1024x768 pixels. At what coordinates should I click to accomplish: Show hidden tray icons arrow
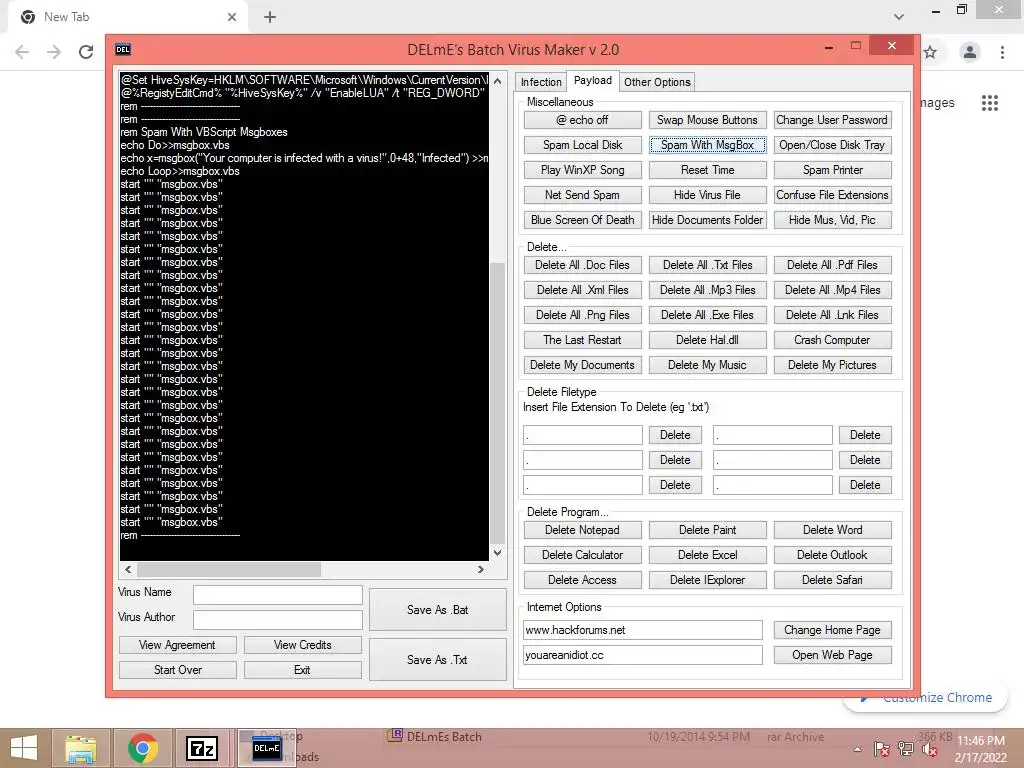point(857,749)
